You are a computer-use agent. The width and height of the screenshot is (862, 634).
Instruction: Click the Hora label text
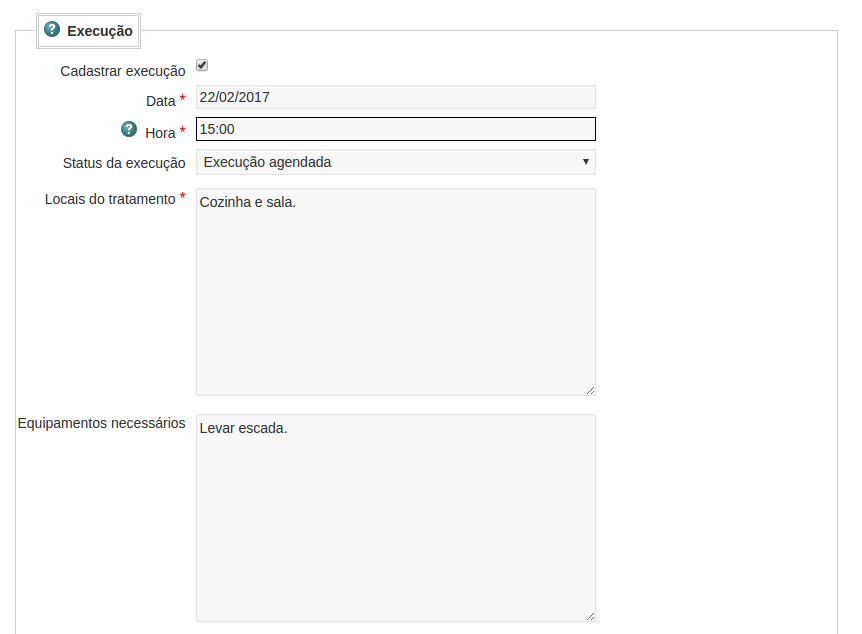pos(160,133)
